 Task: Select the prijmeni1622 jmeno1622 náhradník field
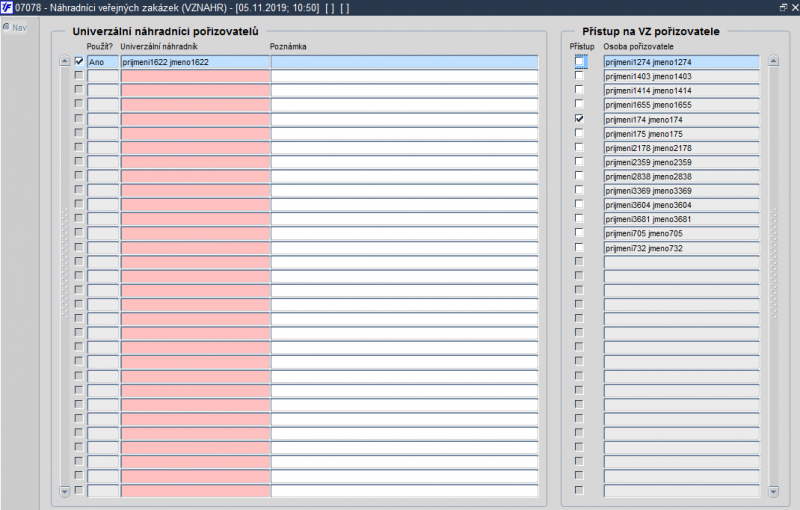pyautogui.click(x=195, y=62)
